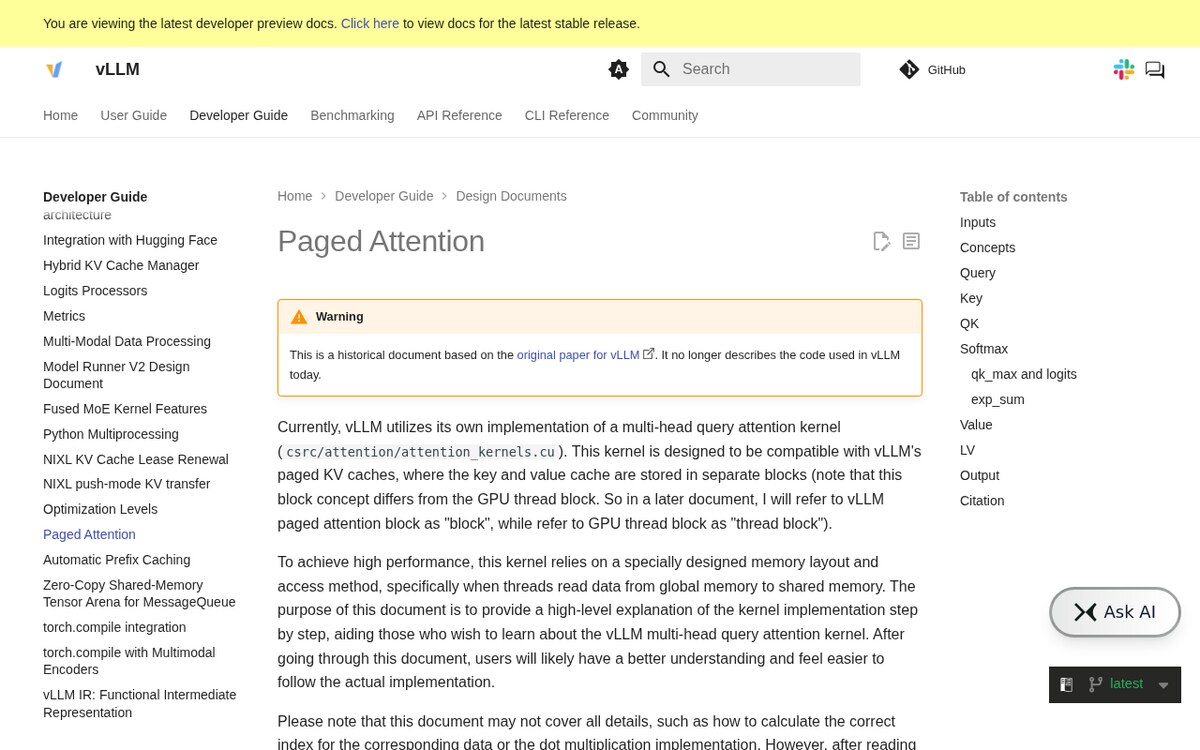Viewport: 1200px width, 750px height.
Task: Click the search magnifier icon
Action: 661,69
